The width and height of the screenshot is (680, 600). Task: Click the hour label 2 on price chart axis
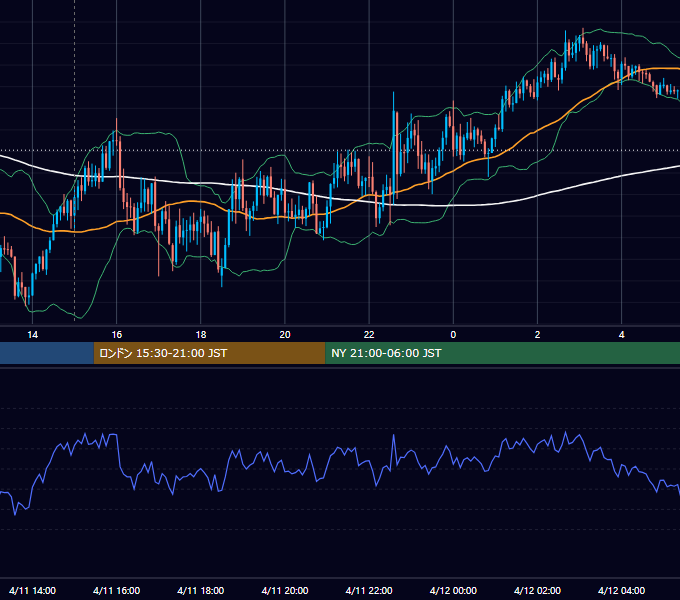pos(537,335)
